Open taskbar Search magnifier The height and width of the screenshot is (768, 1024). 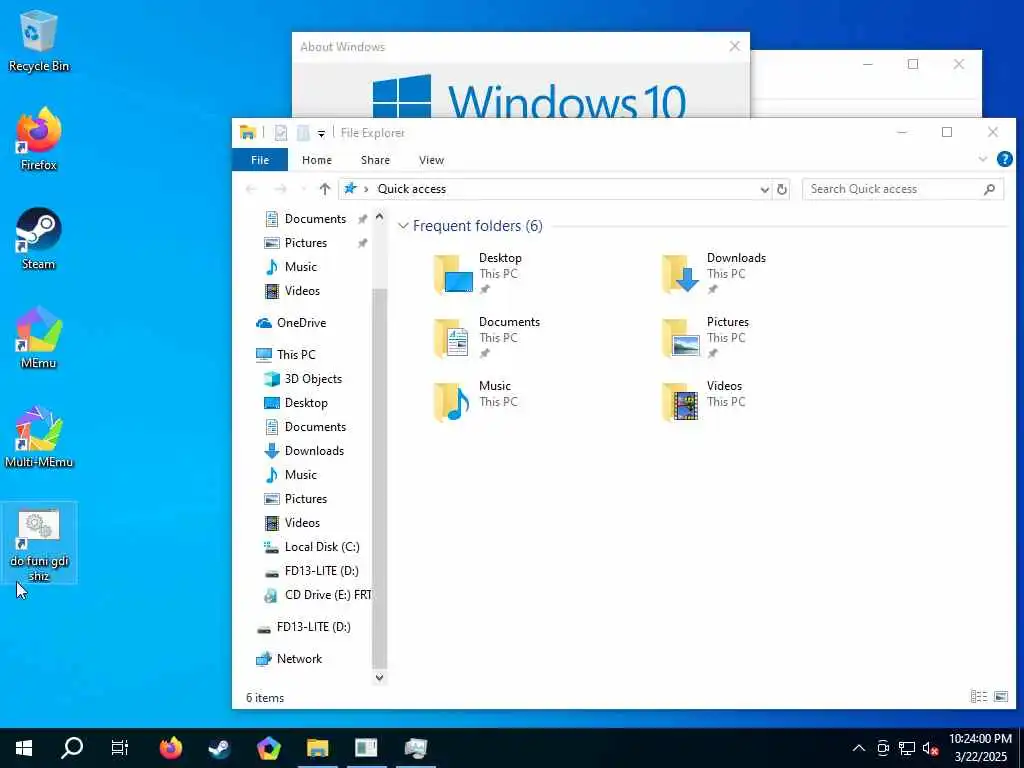(72, 748)
